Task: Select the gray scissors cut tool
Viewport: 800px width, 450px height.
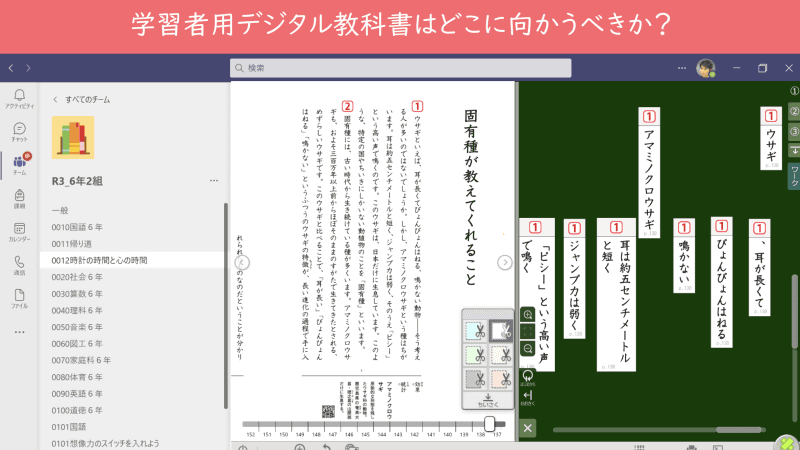Action: (x=475, y=379)
